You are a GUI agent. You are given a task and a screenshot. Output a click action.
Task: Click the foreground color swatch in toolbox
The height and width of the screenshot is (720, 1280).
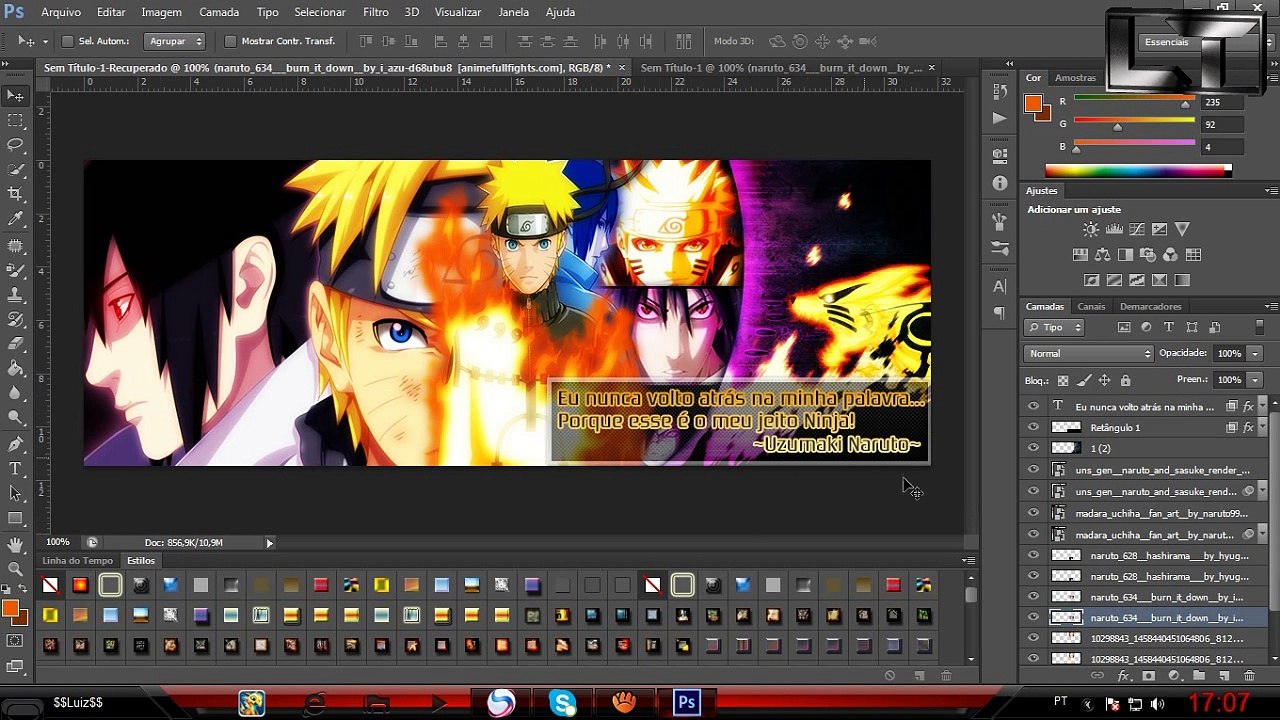(10, 607)
